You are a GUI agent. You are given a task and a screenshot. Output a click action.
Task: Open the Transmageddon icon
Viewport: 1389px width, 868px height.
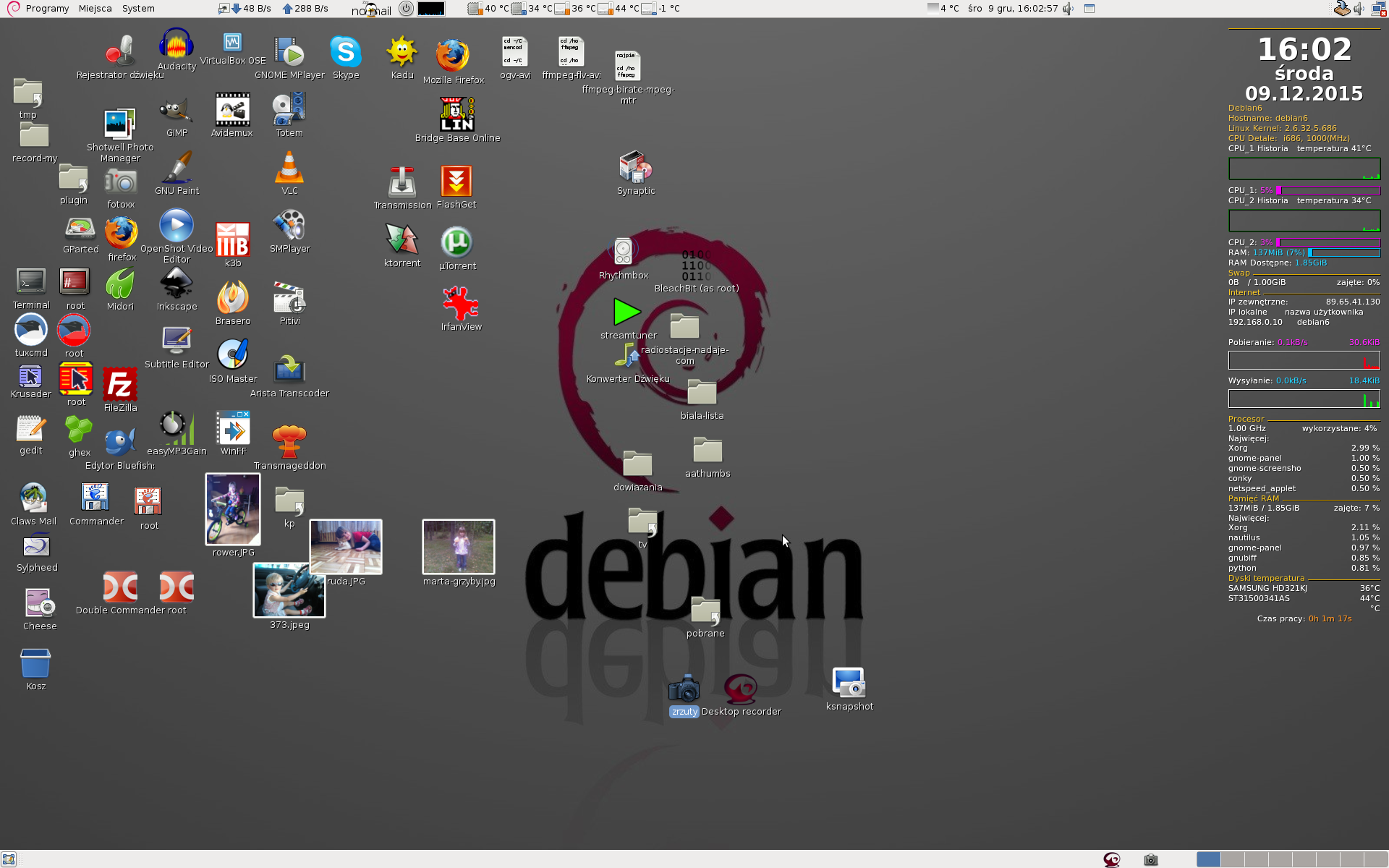(x=289, y=441)
